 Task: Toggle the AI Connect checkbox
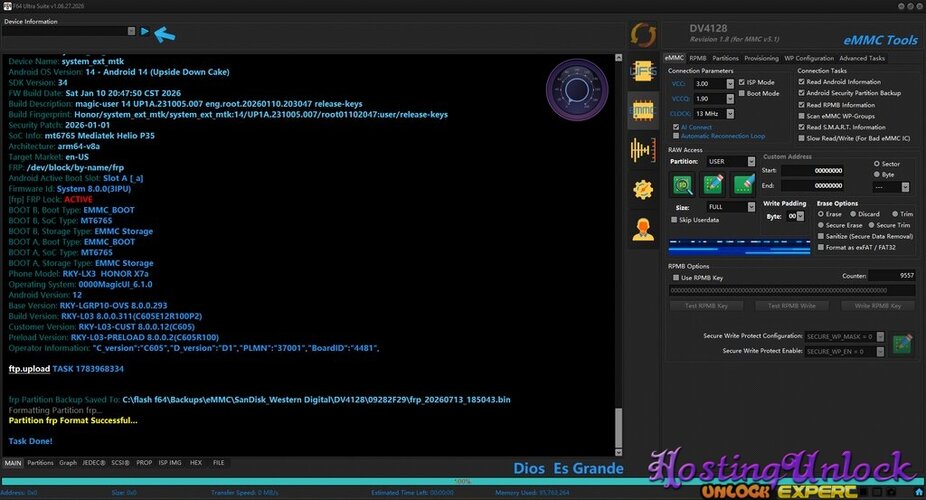[x=676, y=127]
